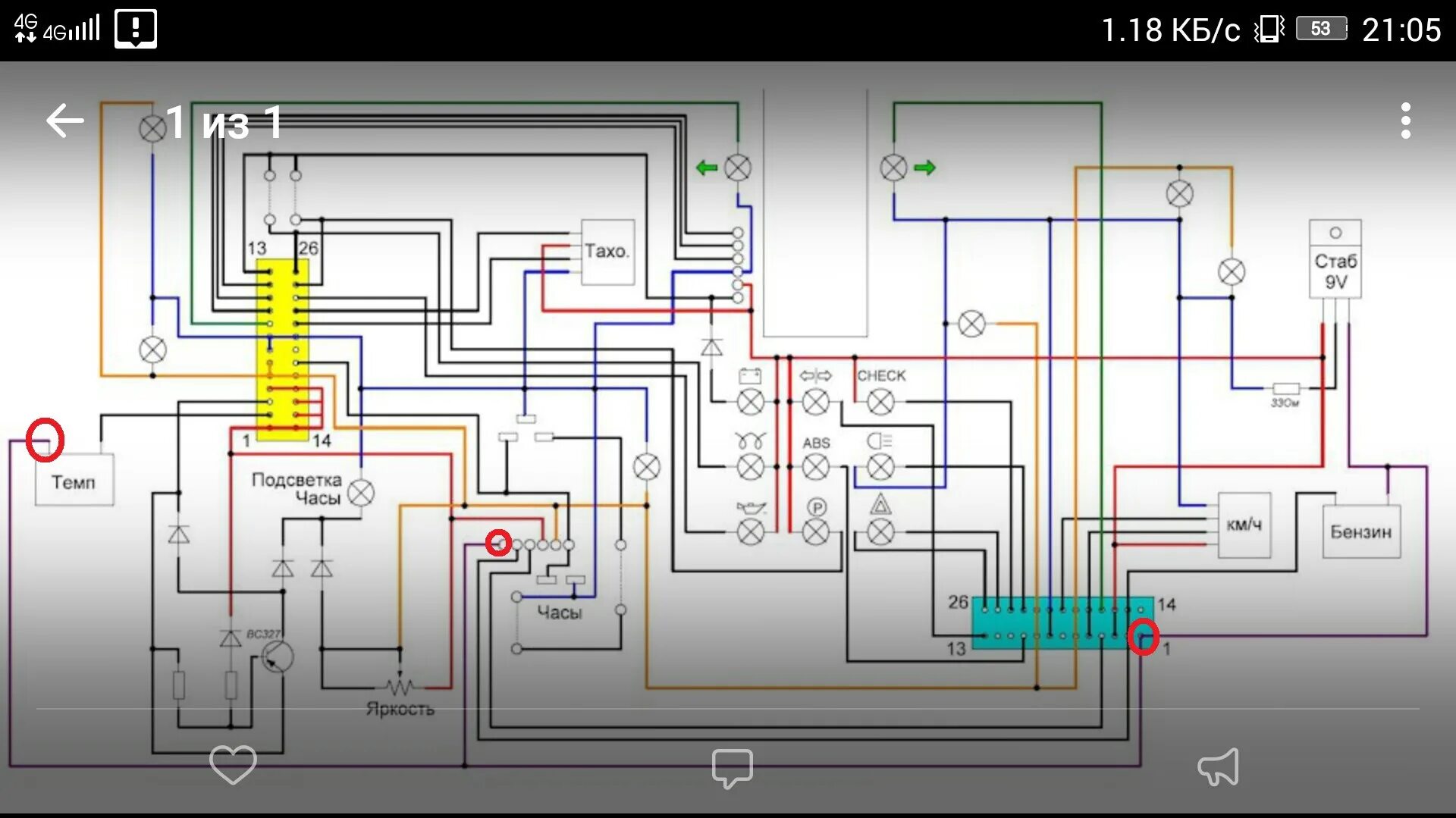Tap the green right turn arrow
The width and height of the screenshot is (1456, 818).
(924, 168)
